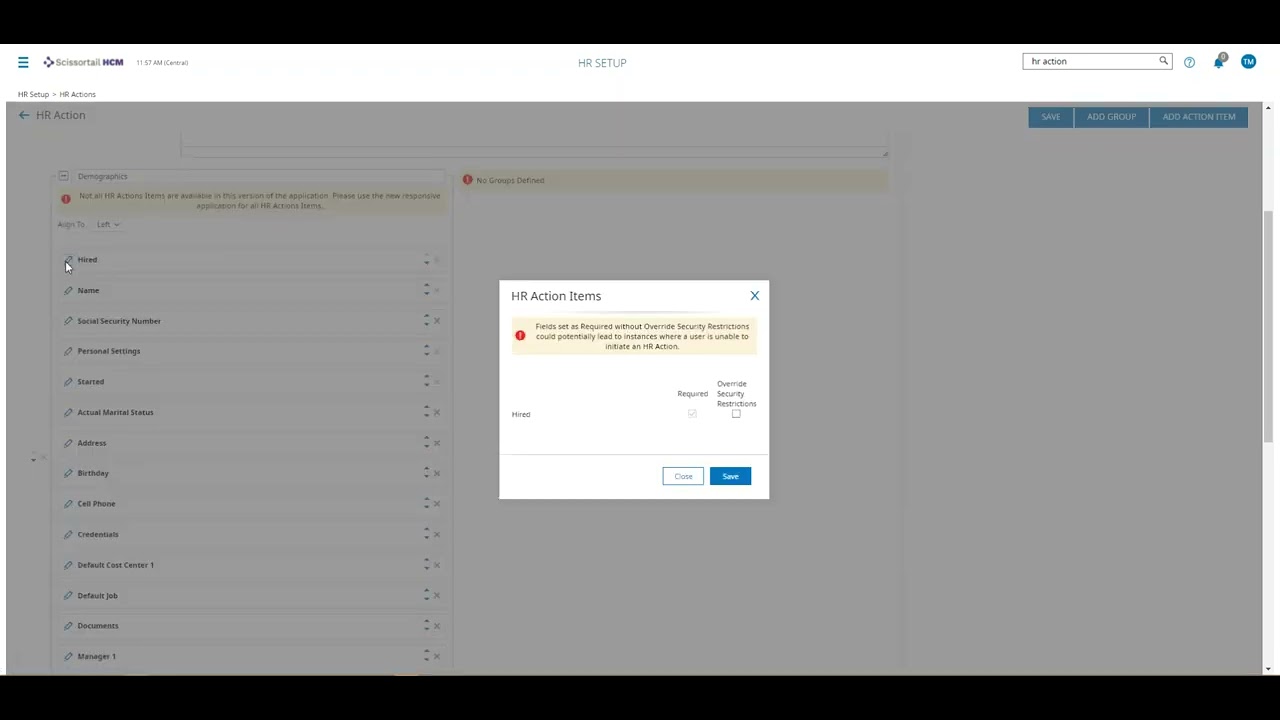Click Close in the HR Action Items dialog
1280x720 pixels.
[x=683, y=476]
